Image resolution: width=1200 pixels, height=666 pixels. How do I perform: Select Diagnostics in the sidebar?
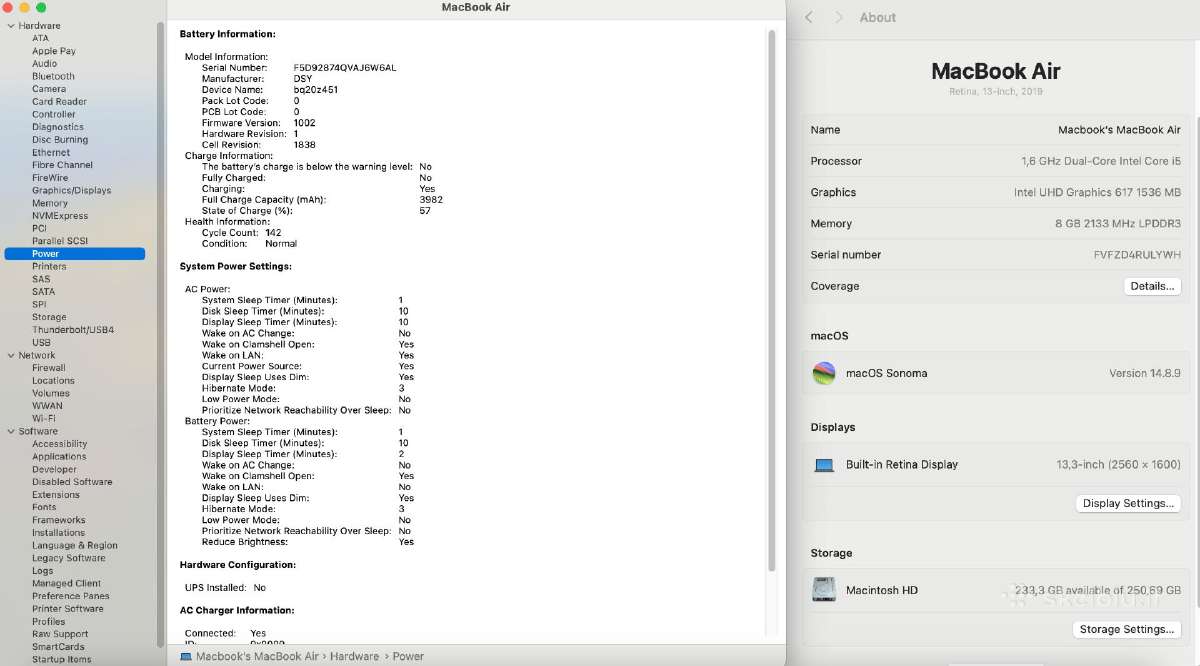(x=58, y=127)
